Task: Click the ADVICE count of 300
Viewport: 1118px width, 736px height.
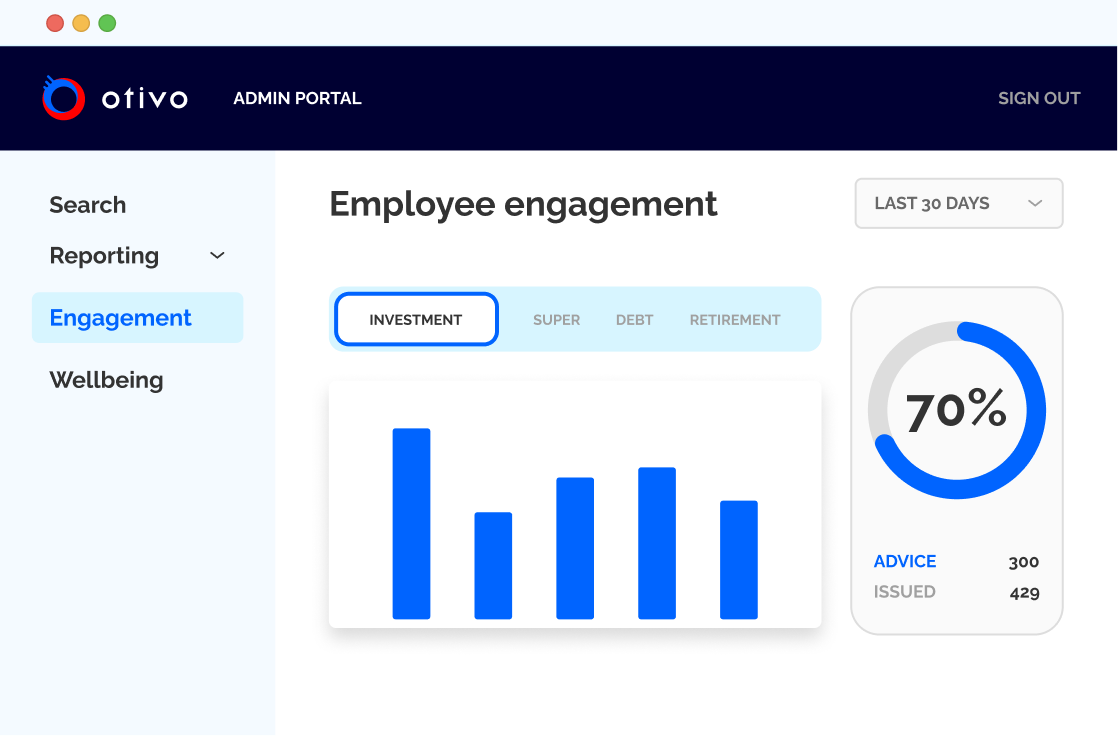Action: [x=1023, y=562]
